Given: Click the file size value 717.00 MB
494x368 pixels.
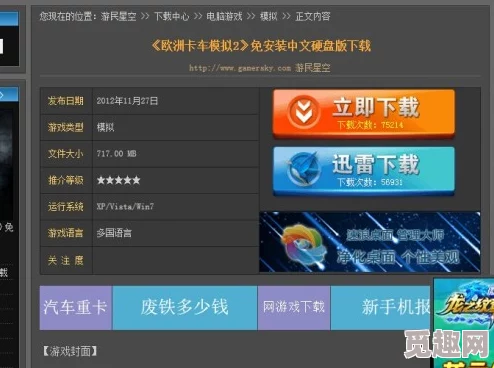Looking at the screenshot, I should (116, 154).
